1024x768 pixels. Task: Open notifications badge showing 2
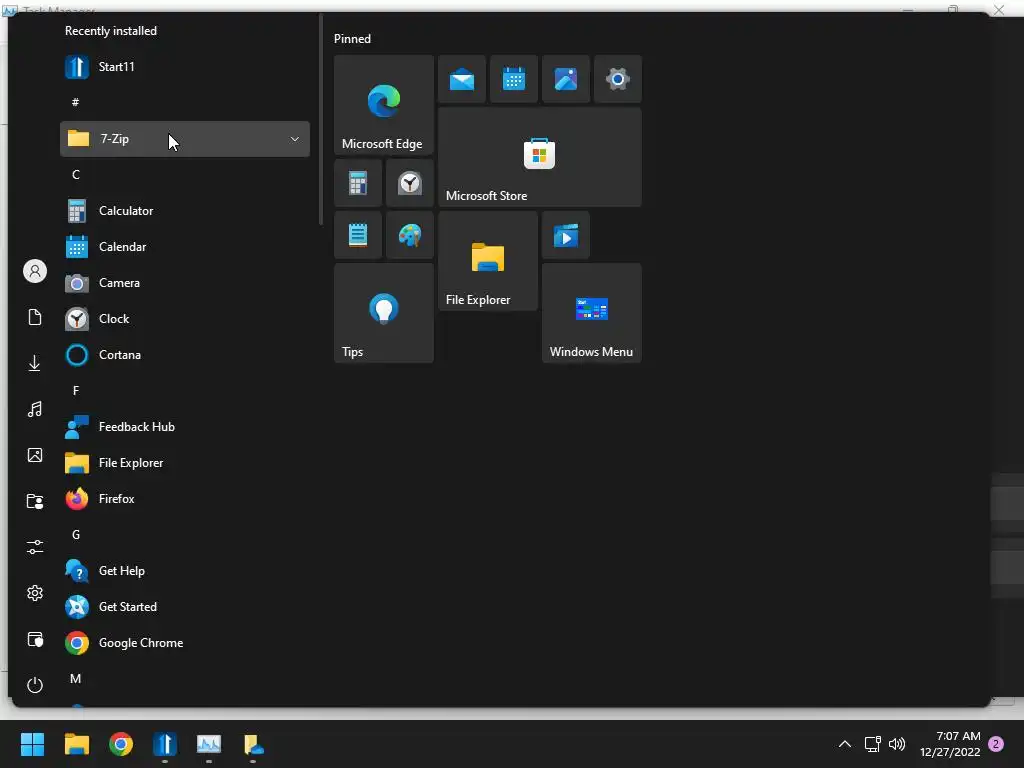996,744
